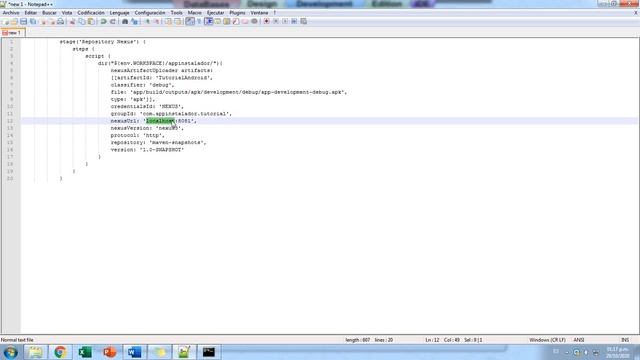Open the Vista menu

[x=67, y=13]
